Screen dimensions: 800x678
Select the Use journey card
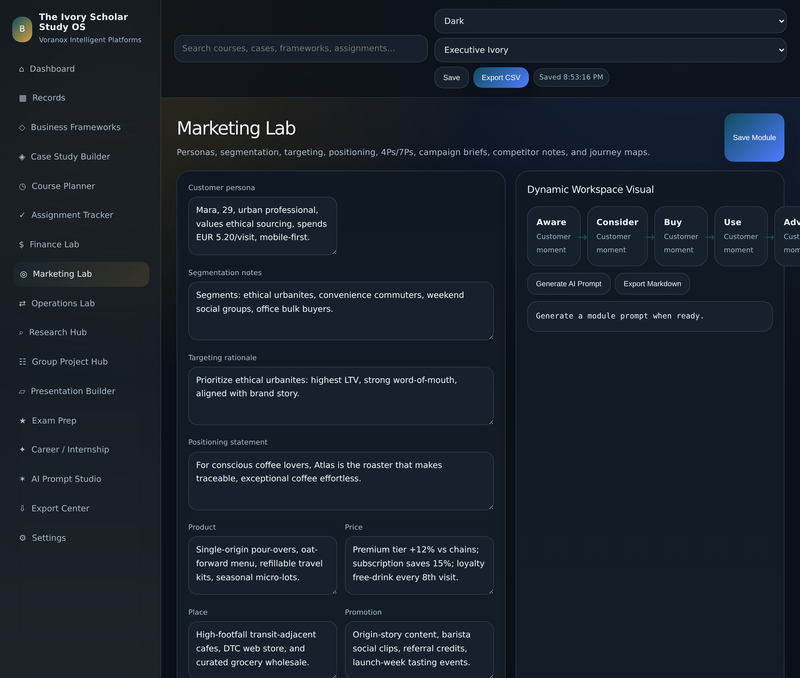point(741,236)
